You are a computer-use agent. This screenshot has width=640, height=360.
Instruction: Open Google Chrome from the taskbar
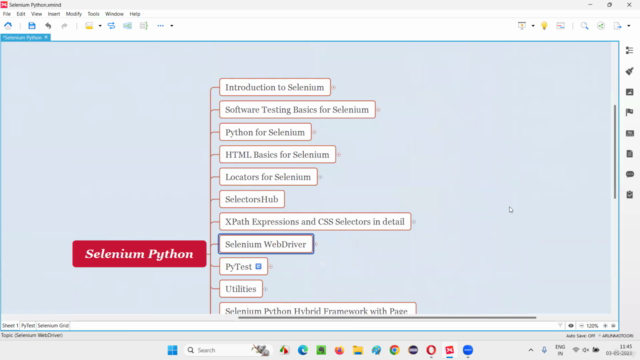pos(394,350)
